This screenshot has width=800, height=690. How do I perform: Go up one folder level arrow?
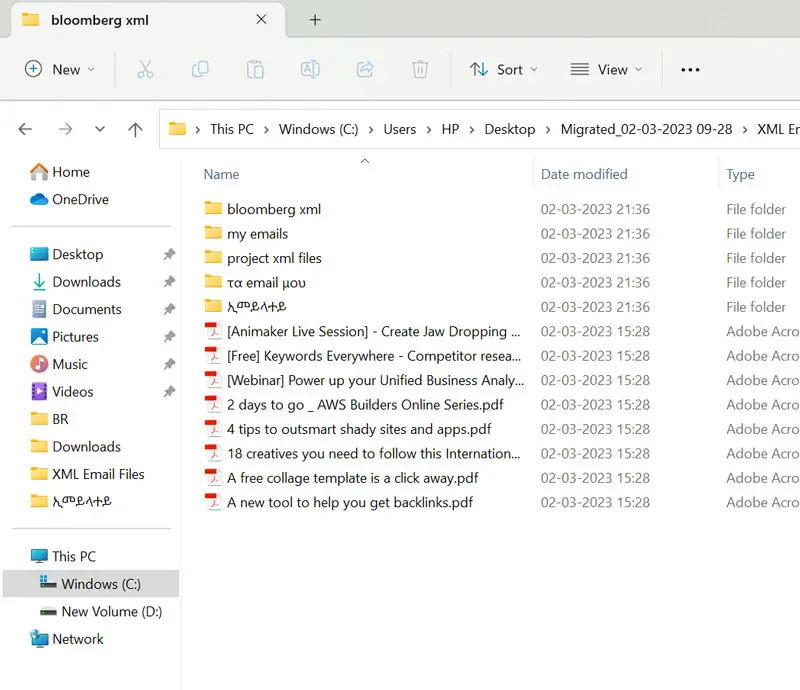(x=136, y=129)
